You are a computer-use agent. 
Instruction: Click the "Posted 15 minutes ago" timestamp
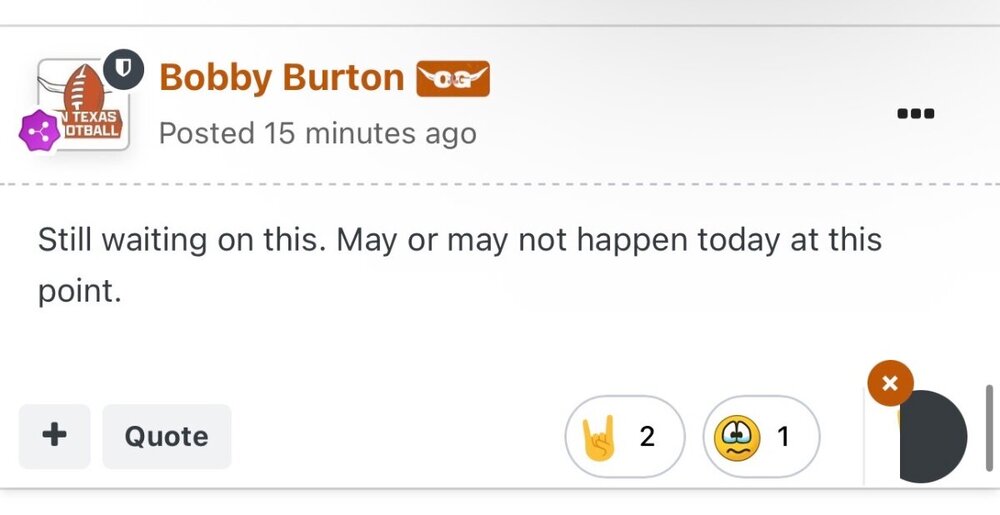tap(318, 133)
